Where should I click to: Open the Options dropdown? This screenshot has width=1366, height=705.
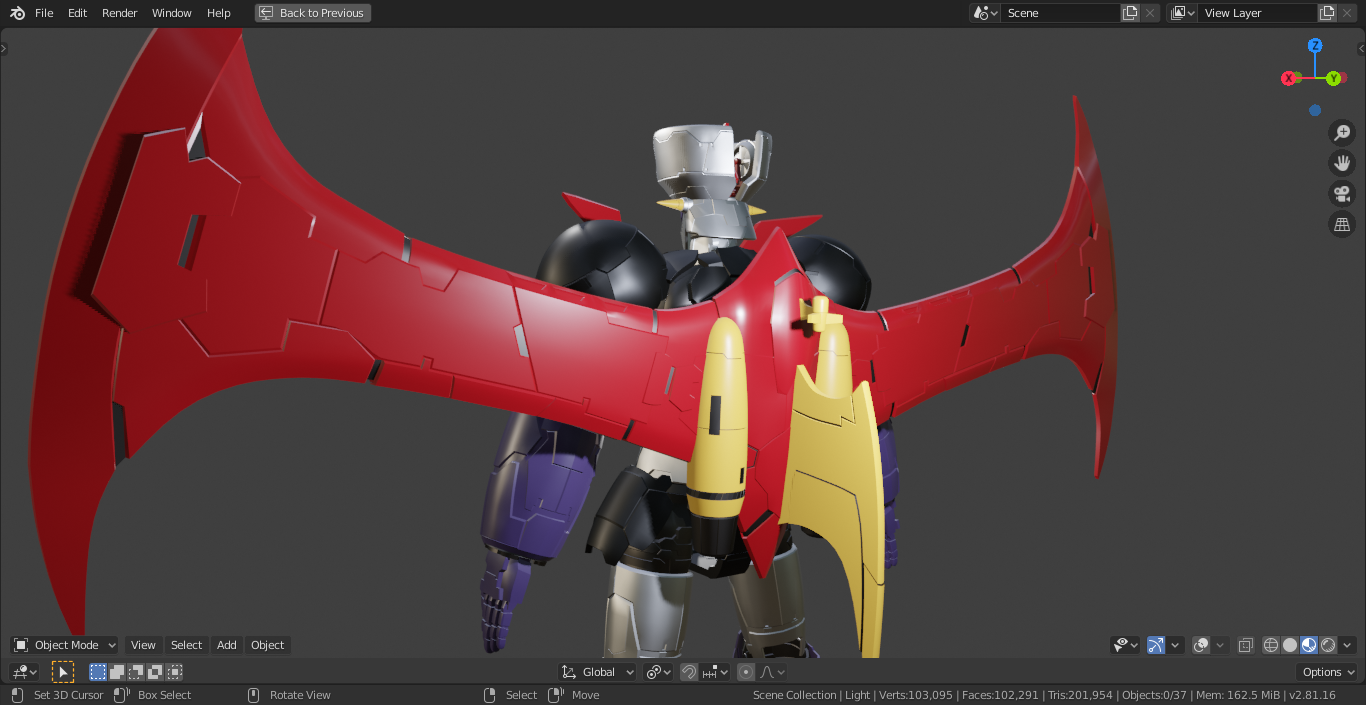click(1327, 672)
